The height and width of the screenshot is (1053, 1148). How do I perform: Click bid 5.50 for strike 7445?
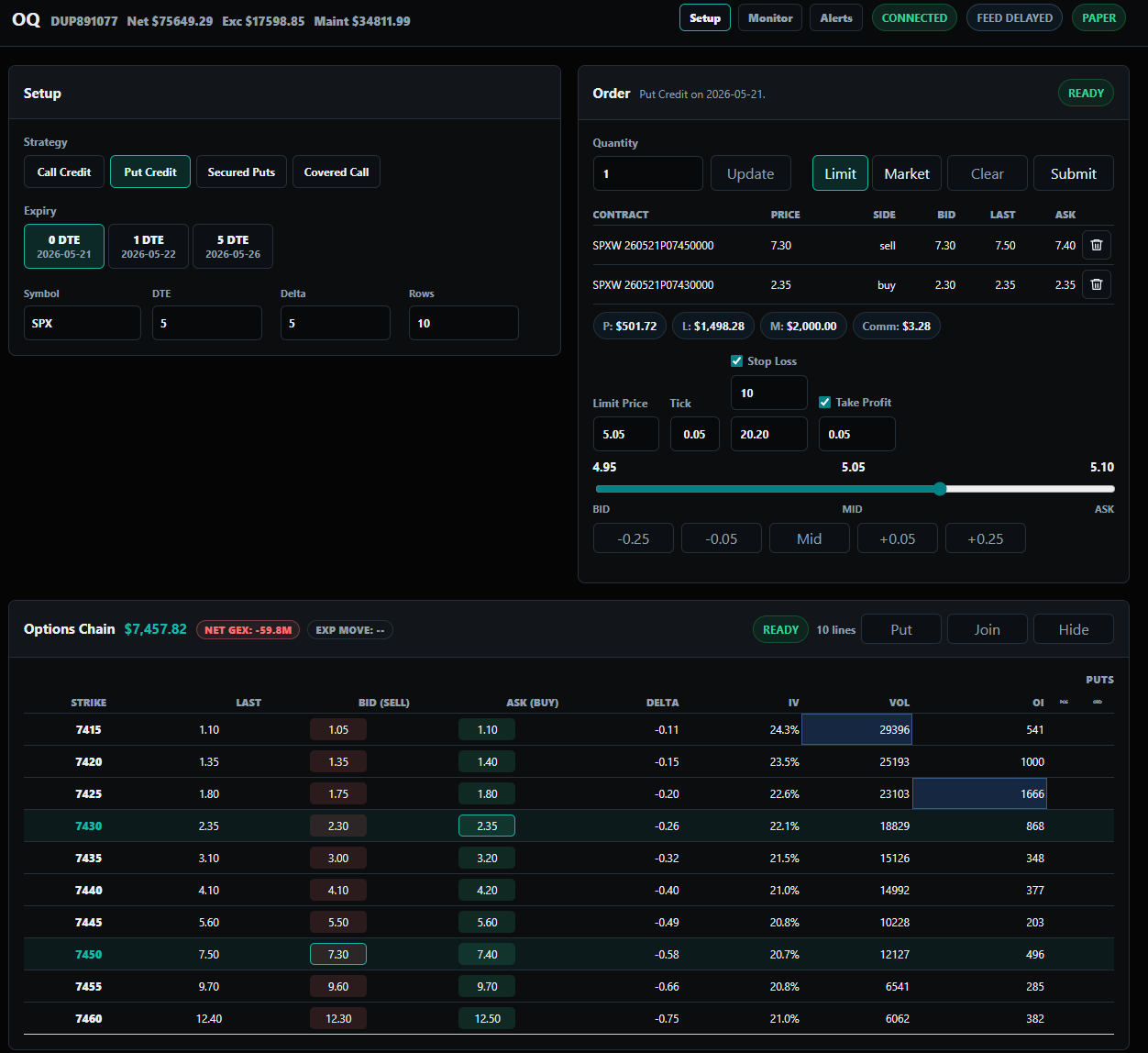point(338,922)
